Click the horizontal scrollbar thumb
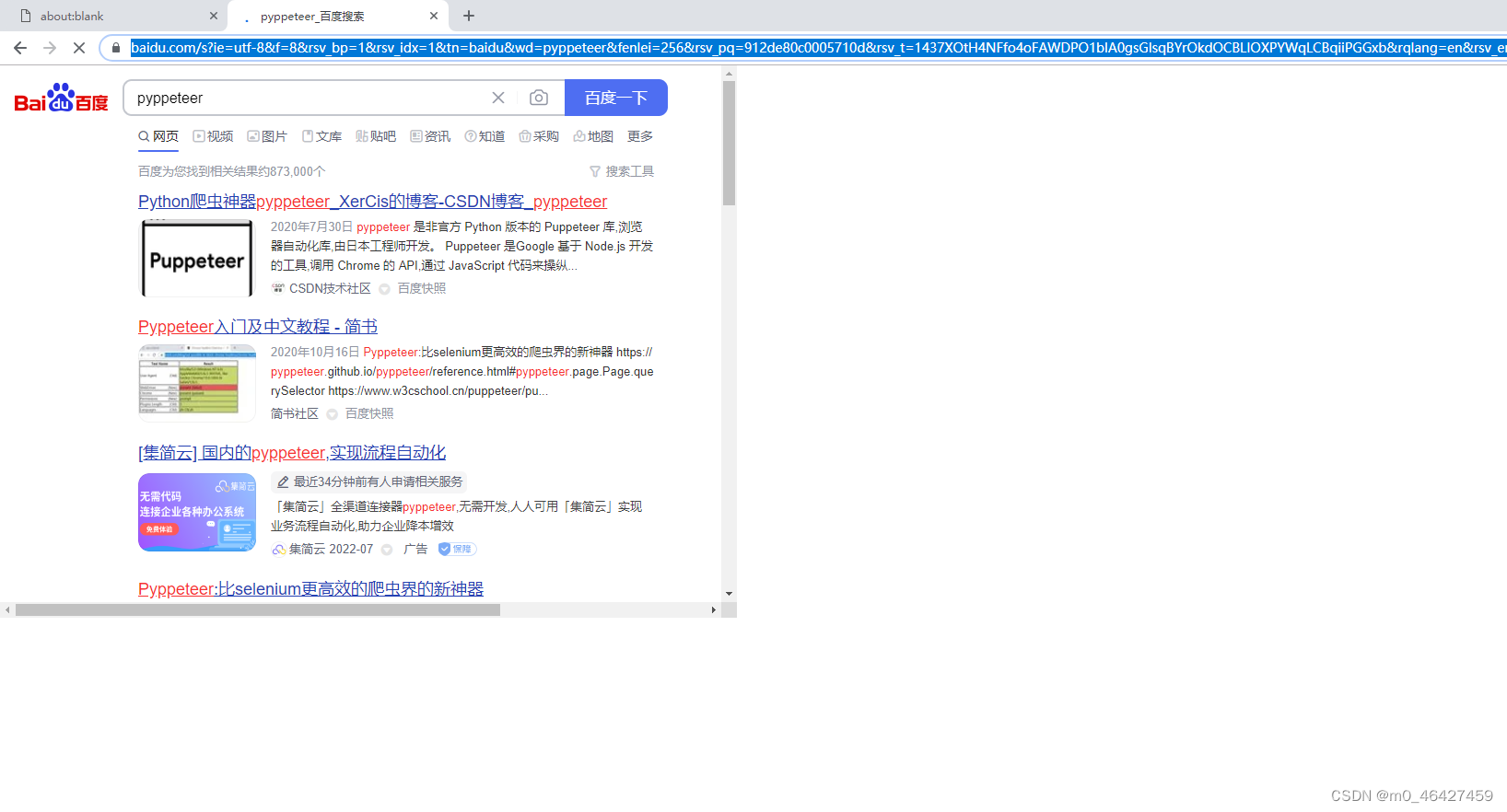This screenshot has width=1507, height=812. coord(258,609)
